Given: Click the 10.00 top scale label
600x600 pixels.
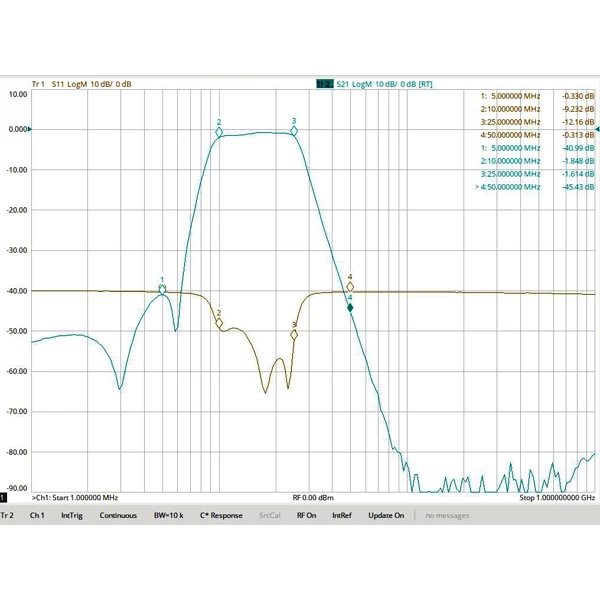Looking at the screenshot, I should (18, 95).
